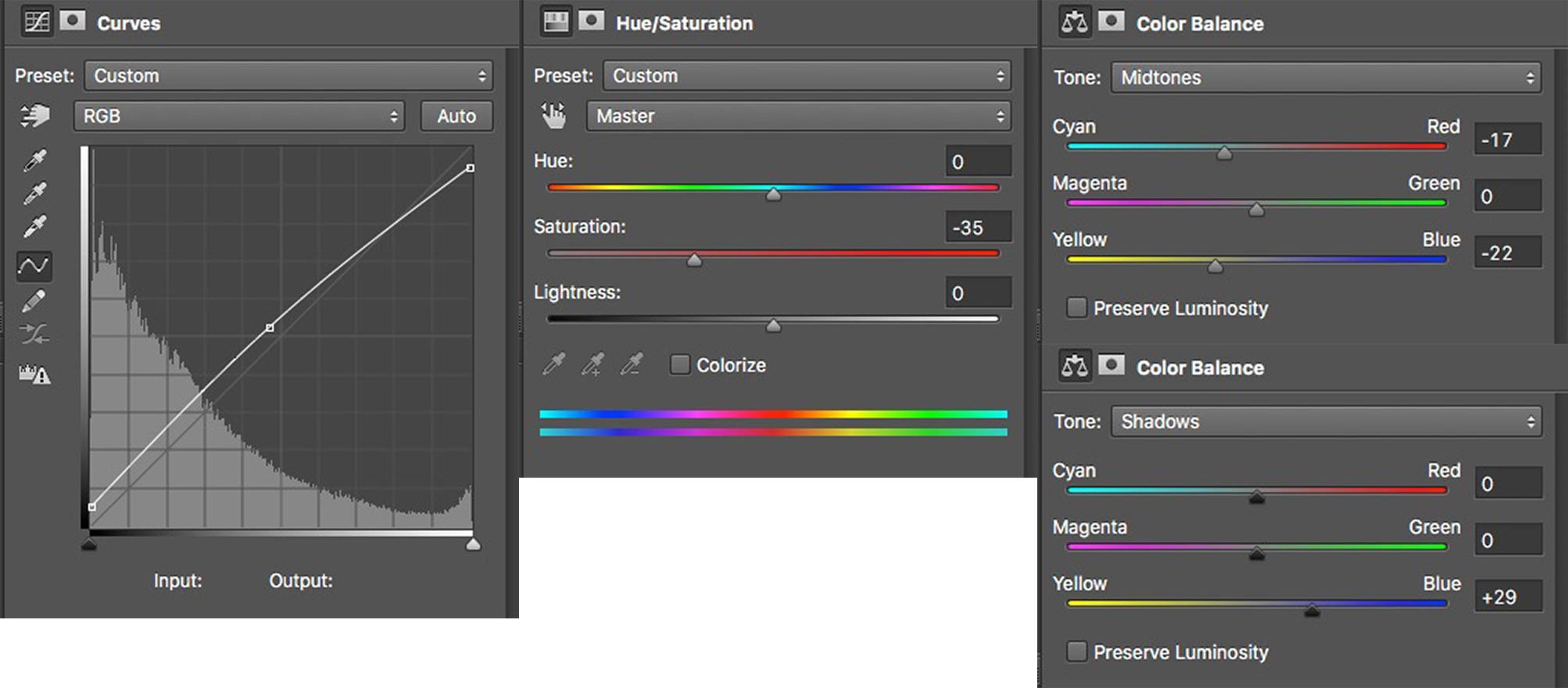Click the Midtones Color Balance mask icon

point(1111,21)
